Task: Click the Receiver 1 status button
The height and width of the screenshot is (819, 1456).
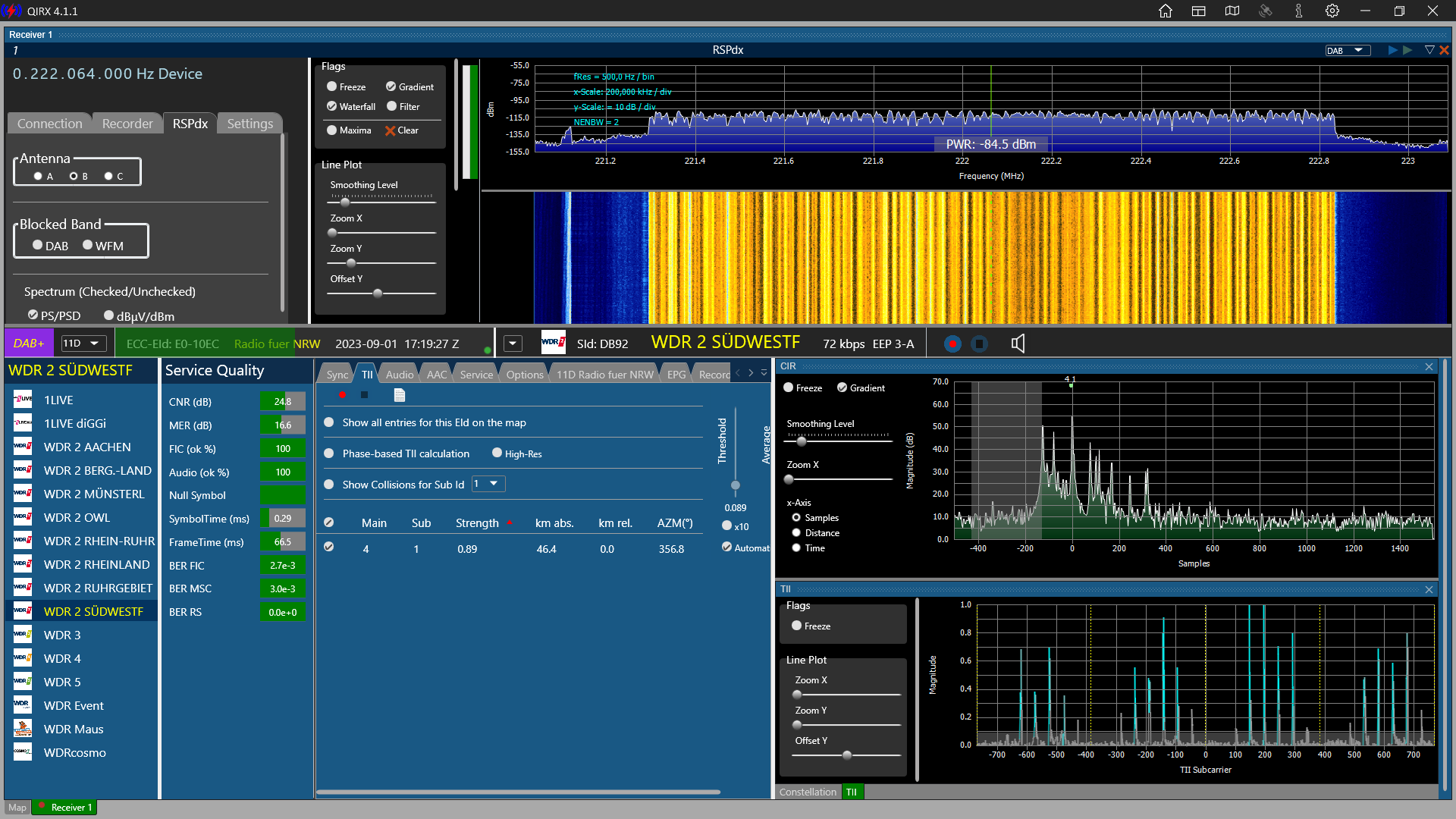Action: (x=66, y=808)
